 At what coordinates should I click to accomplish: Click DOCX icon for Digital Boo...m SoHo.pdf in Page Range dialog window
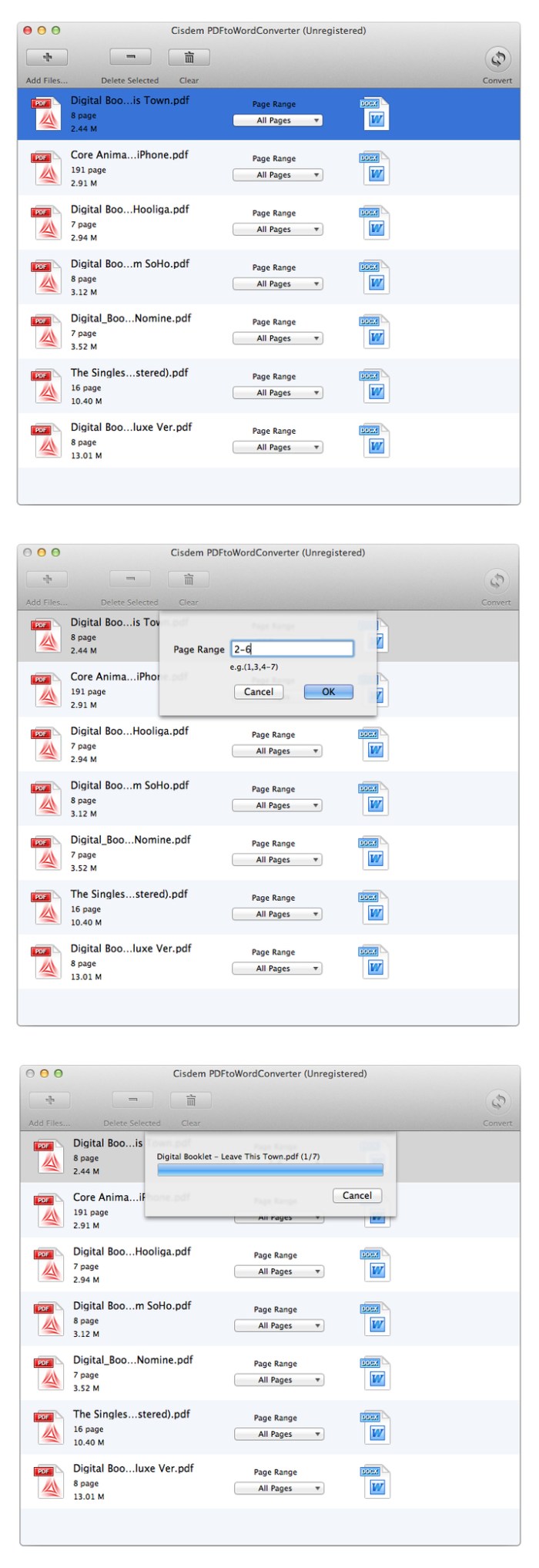374,799
